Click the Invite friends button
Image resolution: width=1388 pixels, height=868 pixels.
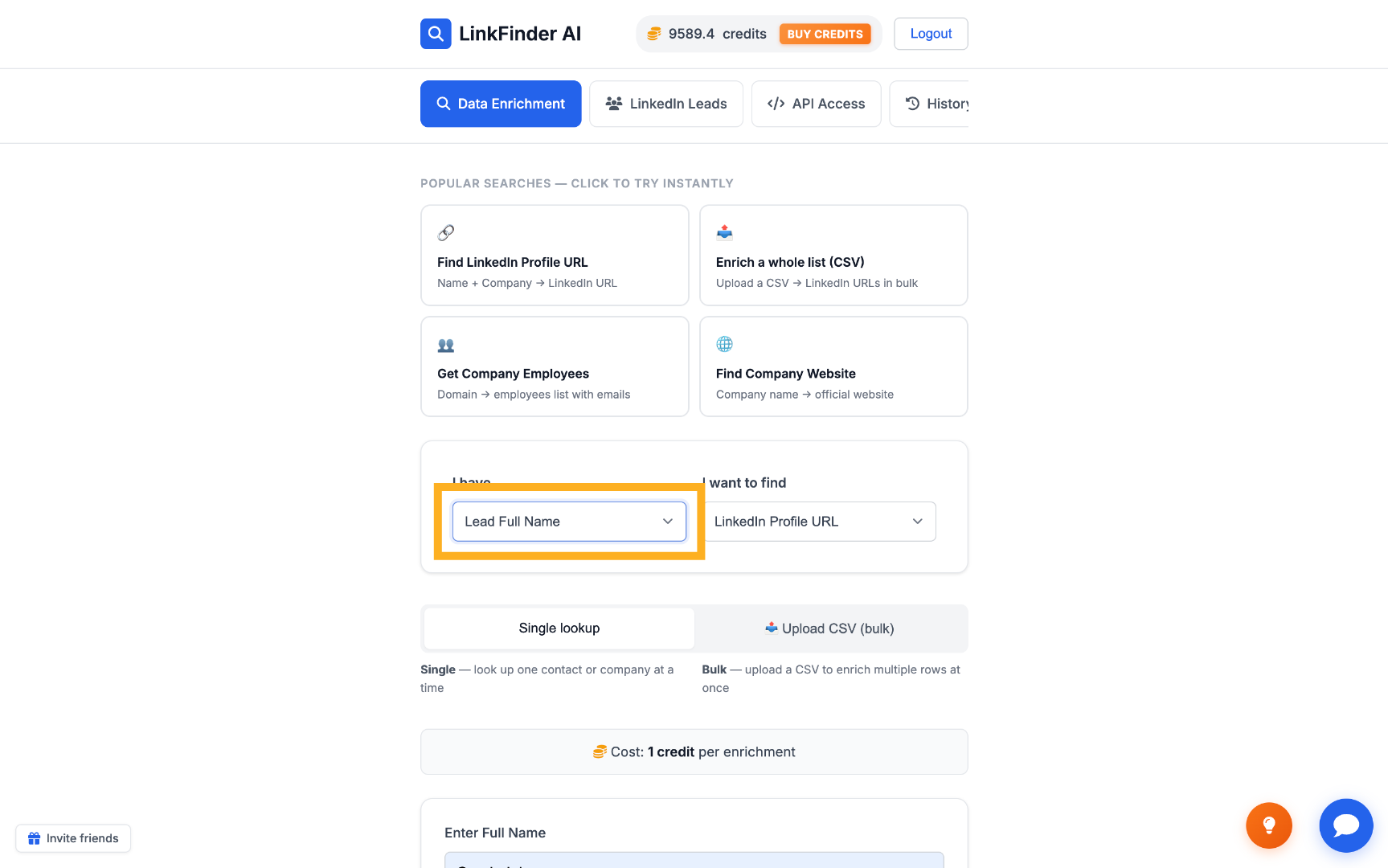[x=73, y=838]
